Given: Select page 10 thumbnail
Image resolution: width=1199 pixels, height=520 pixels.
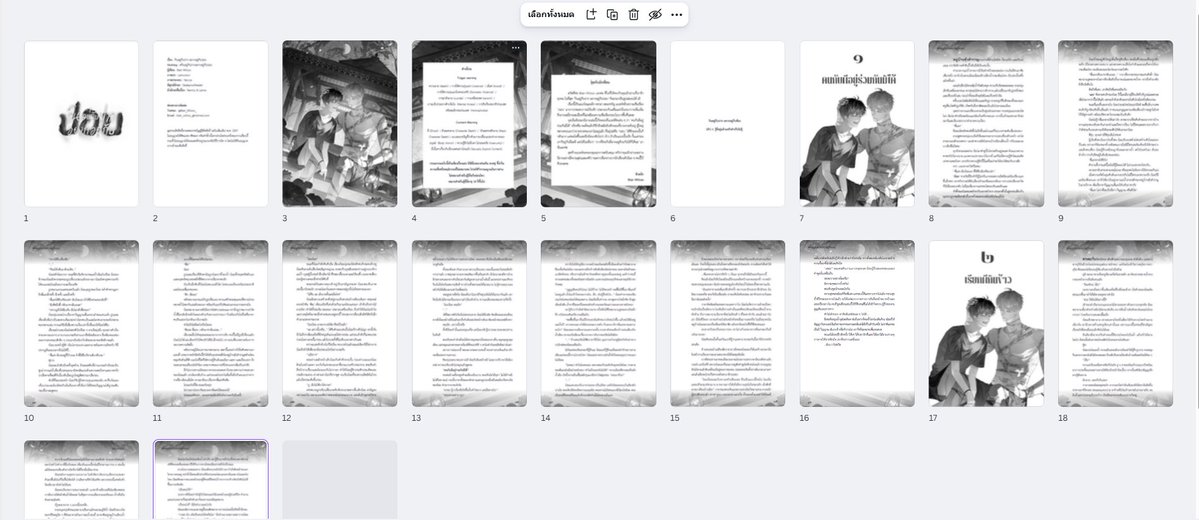Looking at the screenshot, I should pos(81,323).
